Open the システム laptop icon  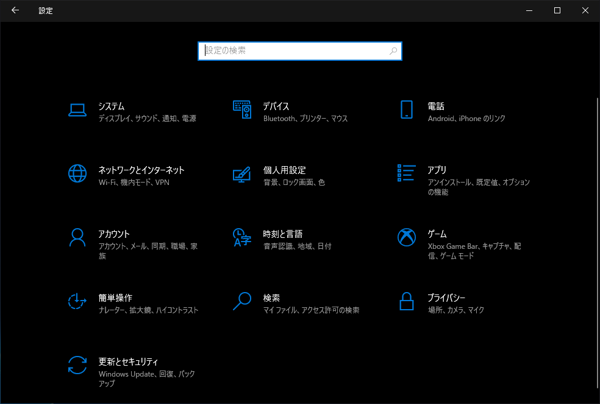coord(77,110)
